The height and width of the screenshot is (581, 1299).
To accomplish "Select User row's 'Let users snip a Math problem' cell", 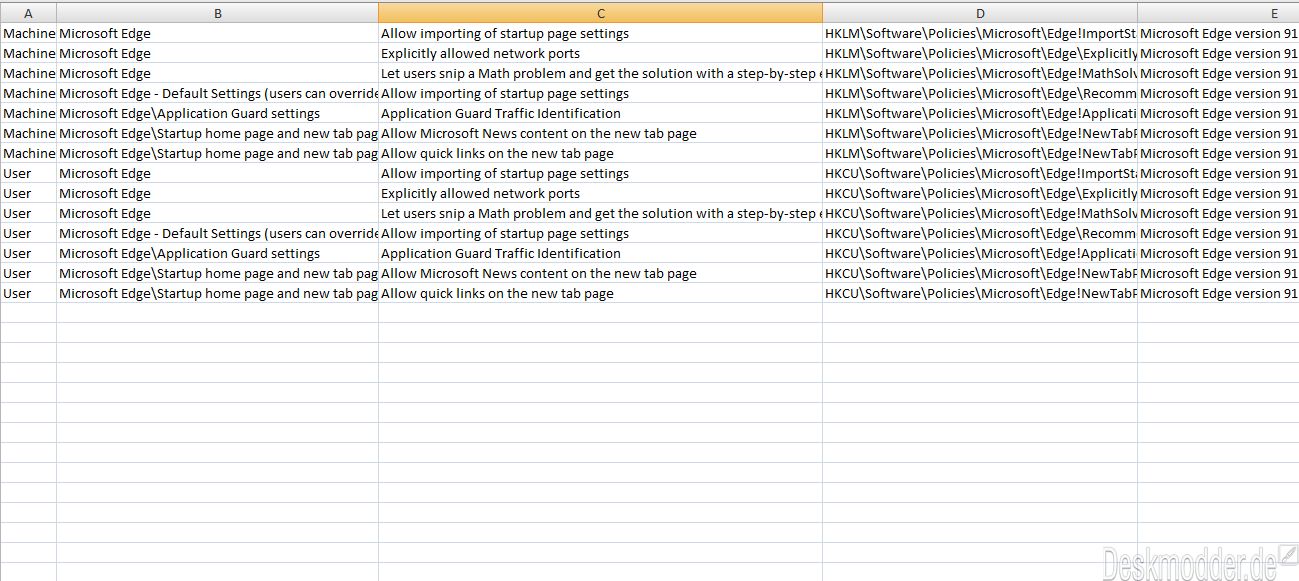I will [x=600, y=213].
